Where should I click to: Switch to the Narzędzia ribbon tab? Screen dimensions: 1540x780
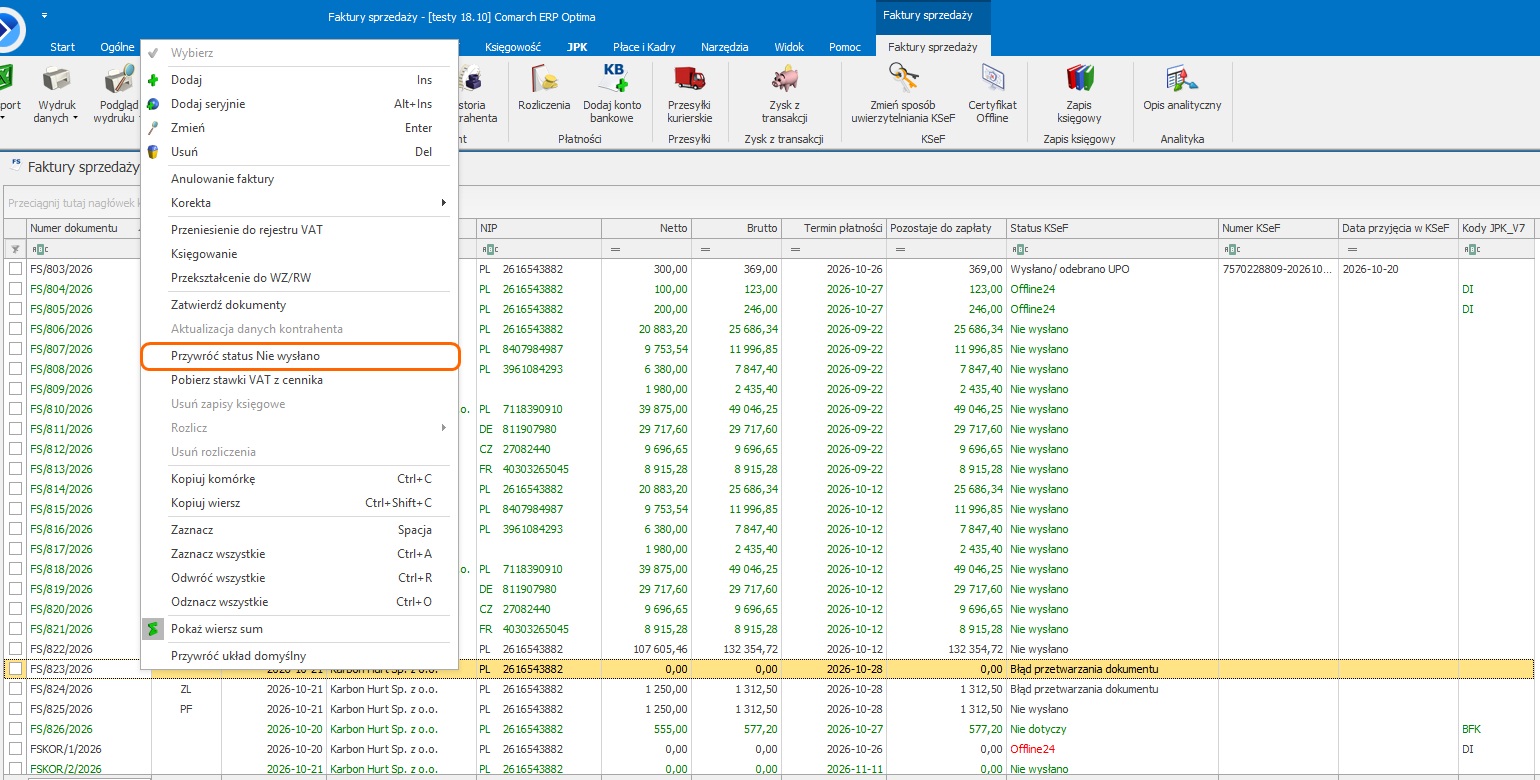[725, 47]
